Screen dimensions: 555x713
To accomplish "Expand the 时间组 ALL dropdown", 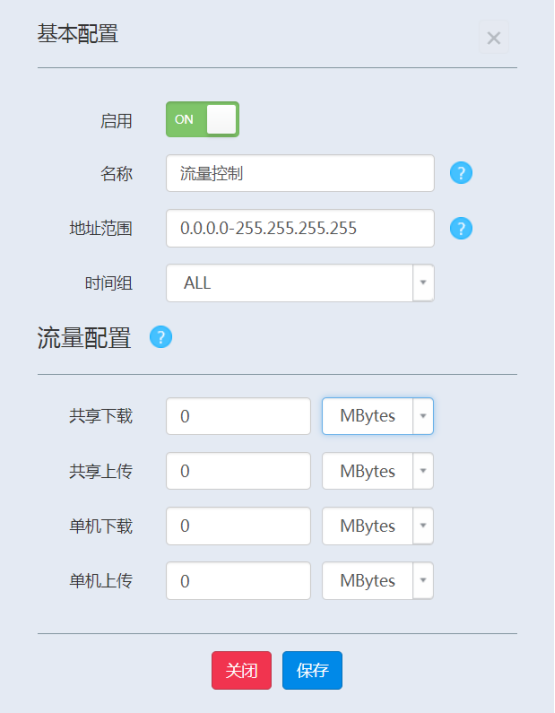I will click(300, 283).
